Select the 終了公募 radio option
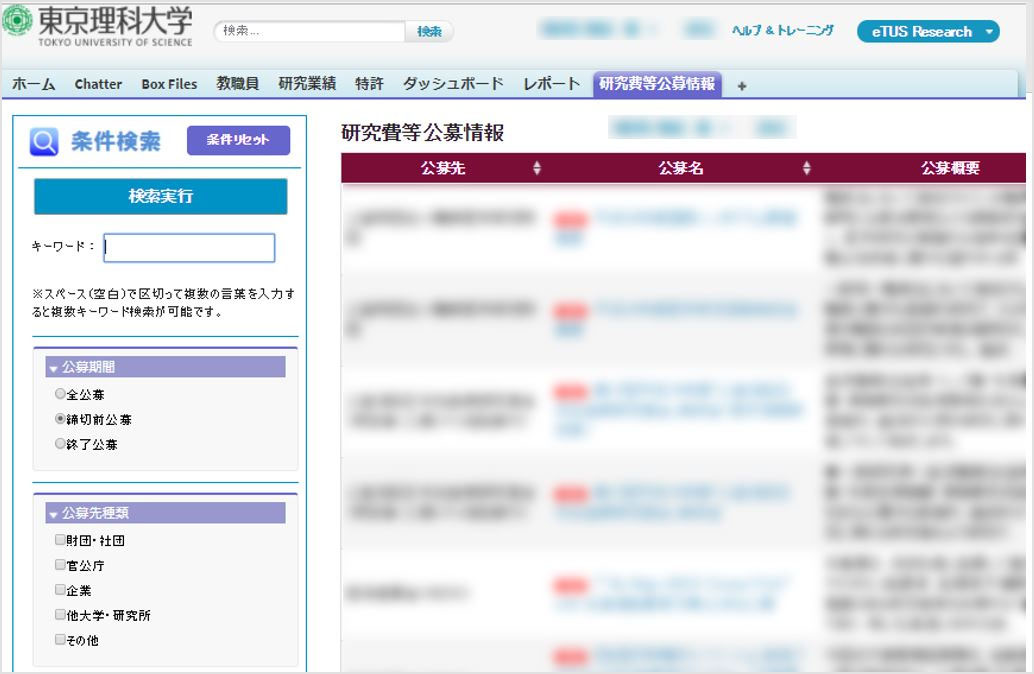Viewport: 1034px width, 674px height. pos(61,443)
